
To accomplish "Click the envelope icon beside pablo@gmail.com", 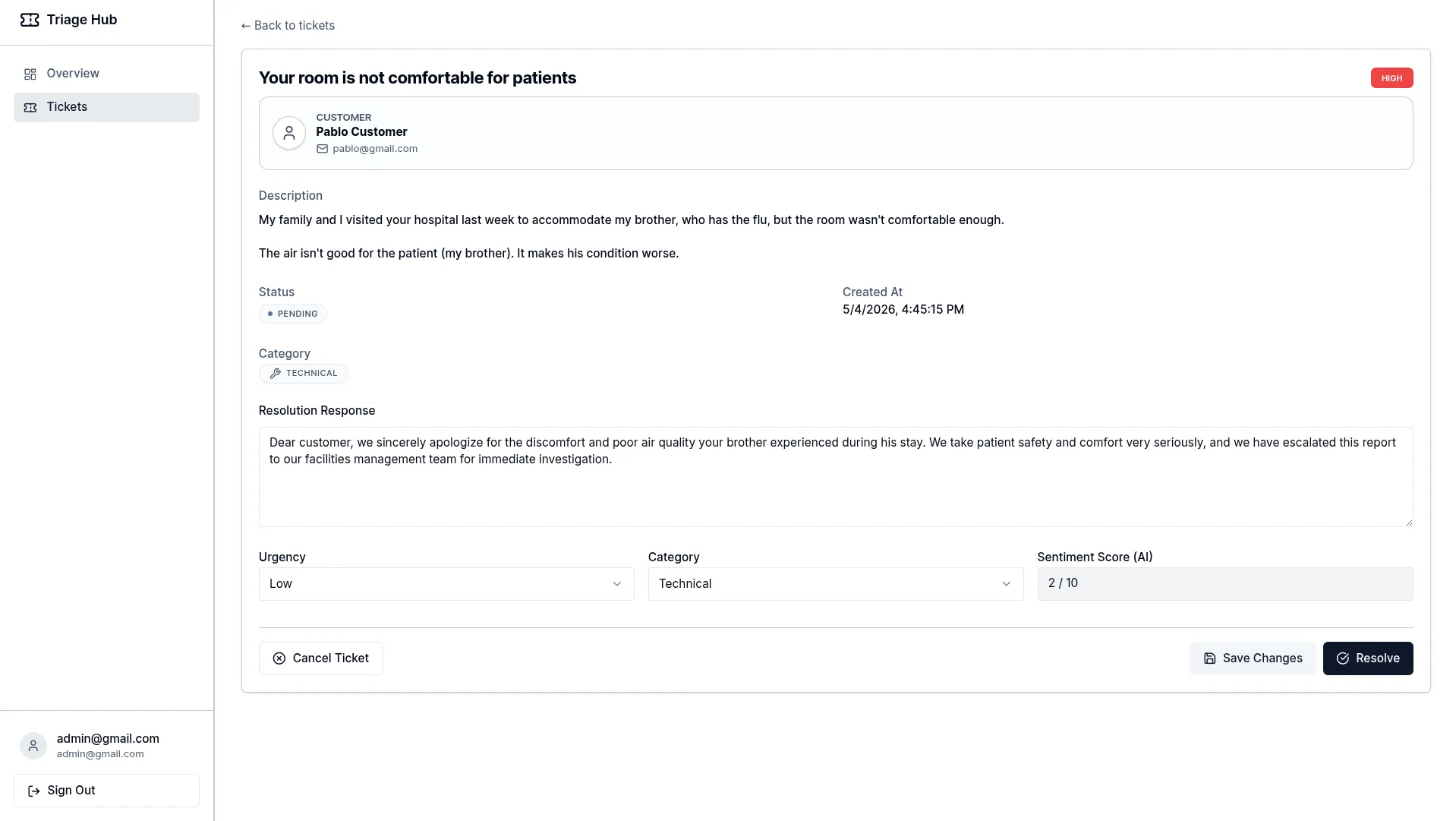I will pyautogui.click(x=322, y=149).
